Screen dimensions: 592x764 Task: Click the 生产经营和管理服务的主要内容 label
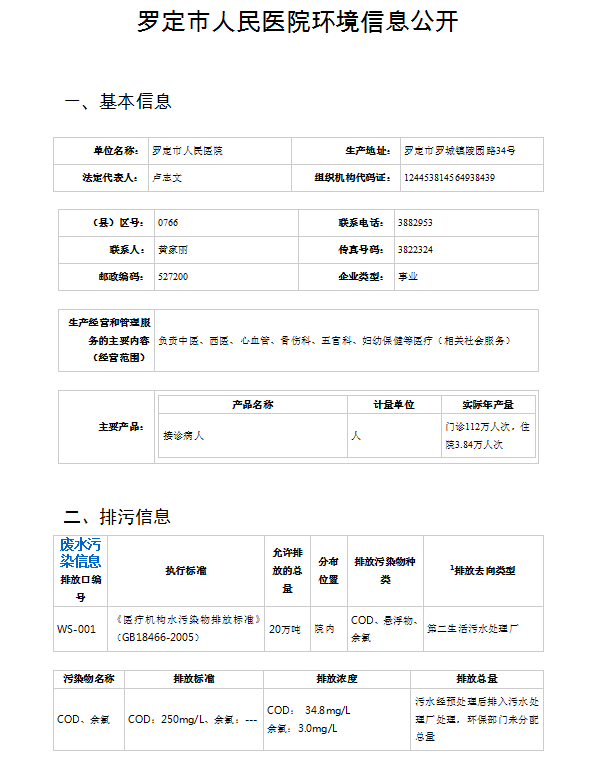110,340
